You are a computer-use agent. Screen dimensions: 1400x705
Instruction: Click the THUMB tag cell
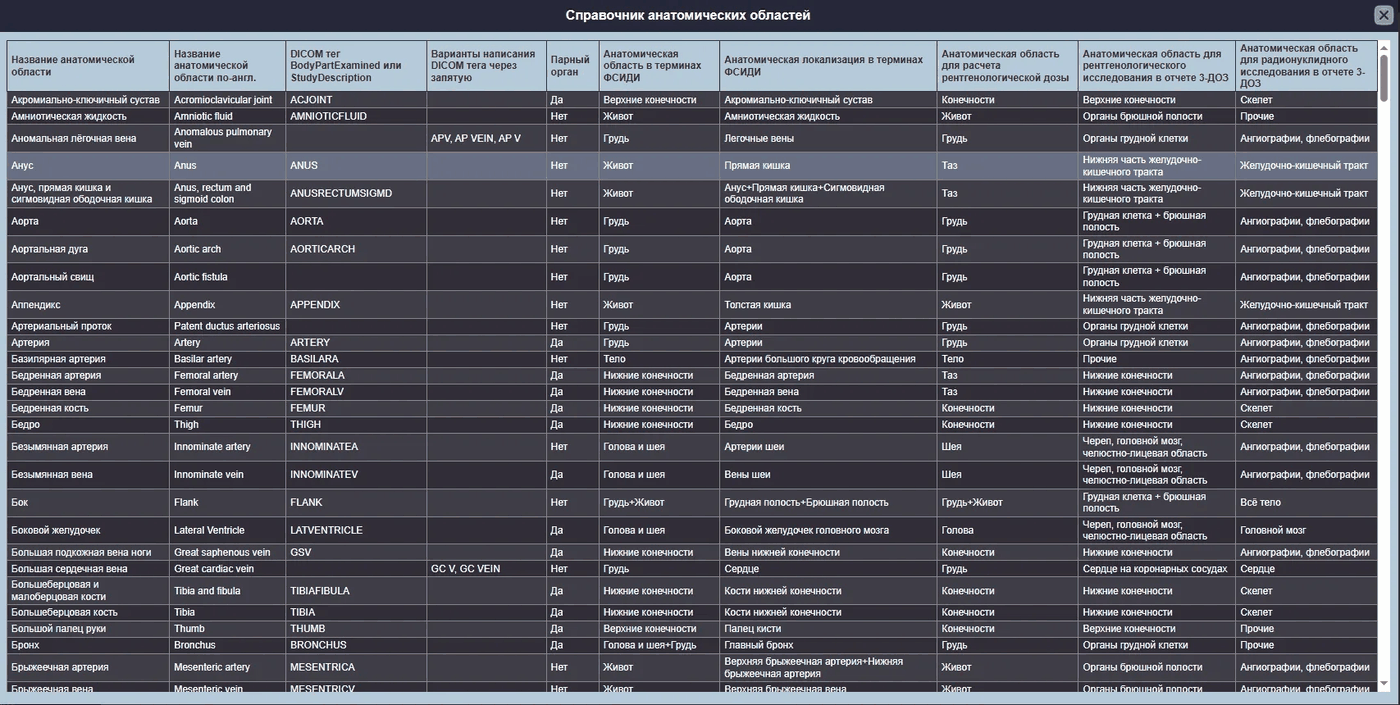356,629
